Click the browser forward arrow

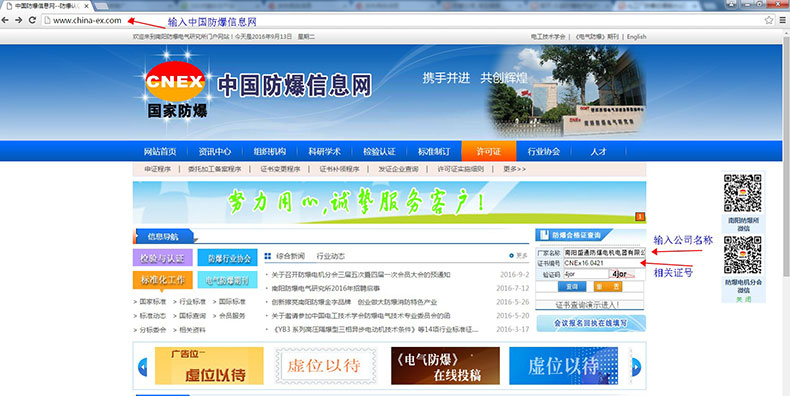19,20
